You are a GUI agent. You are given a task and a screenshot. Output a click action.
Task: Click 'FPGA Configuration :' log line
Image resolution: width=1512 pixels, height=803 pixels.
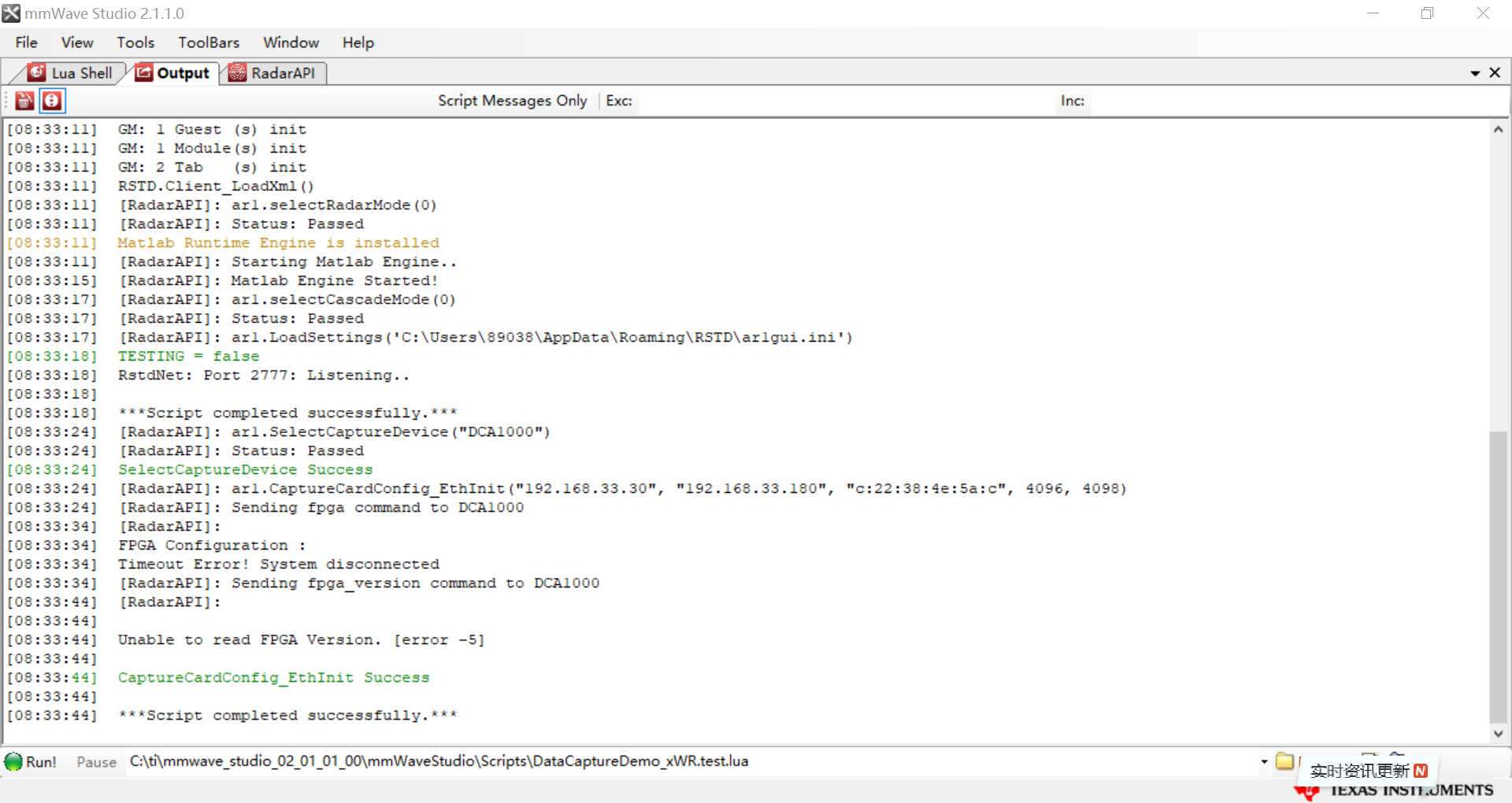[x=212, y=546]
